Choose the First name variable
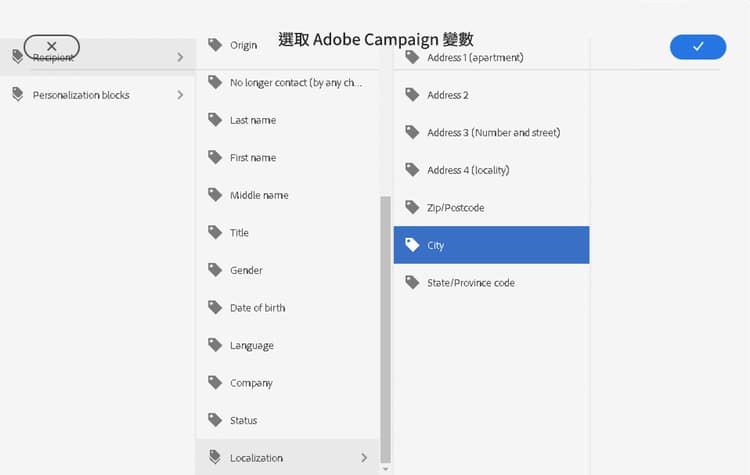Screen dimensions: 750x475 pos(288,157)
